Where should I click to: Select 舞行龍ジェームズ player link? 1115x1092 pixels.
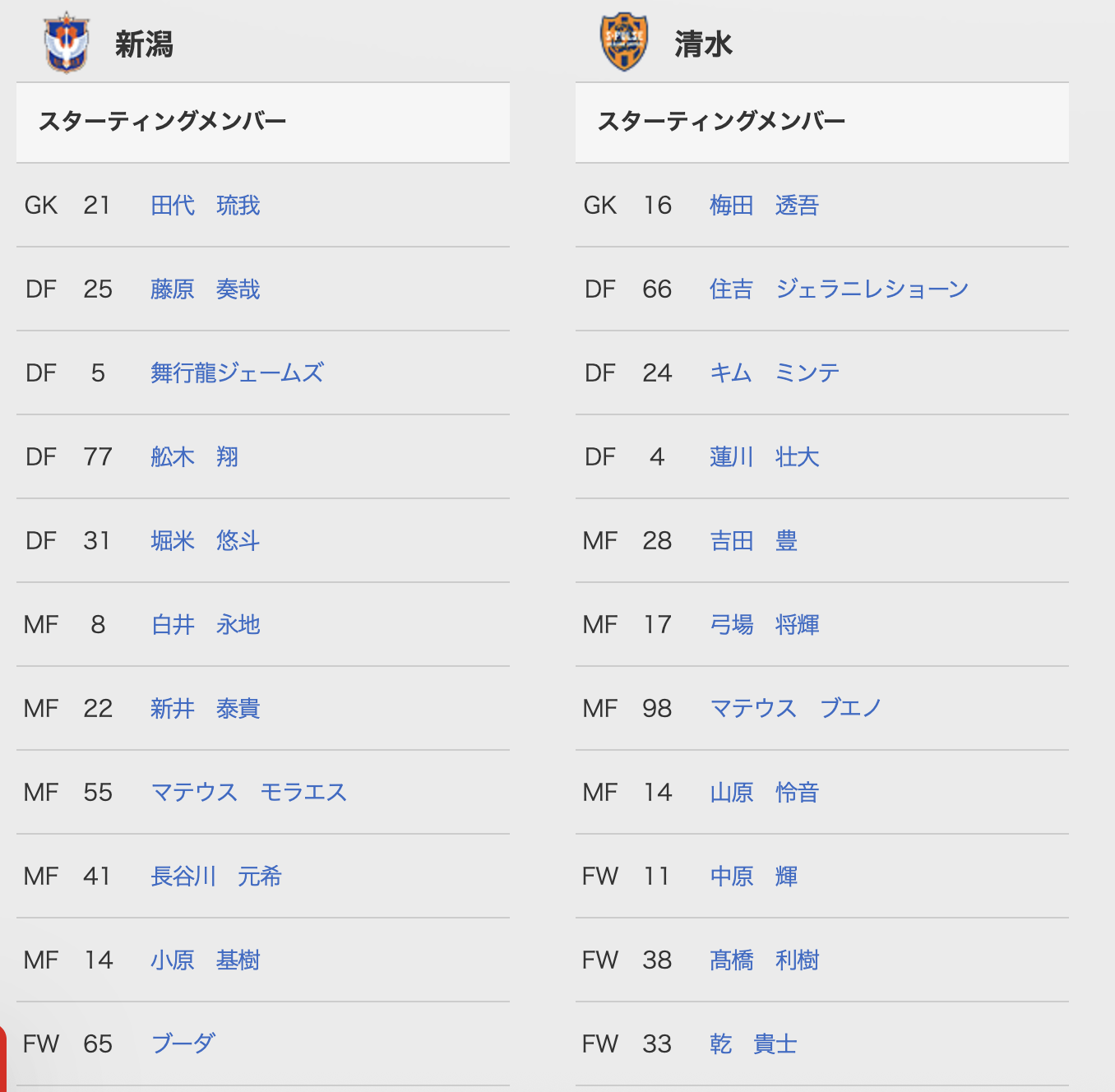(x=238, y=373)
